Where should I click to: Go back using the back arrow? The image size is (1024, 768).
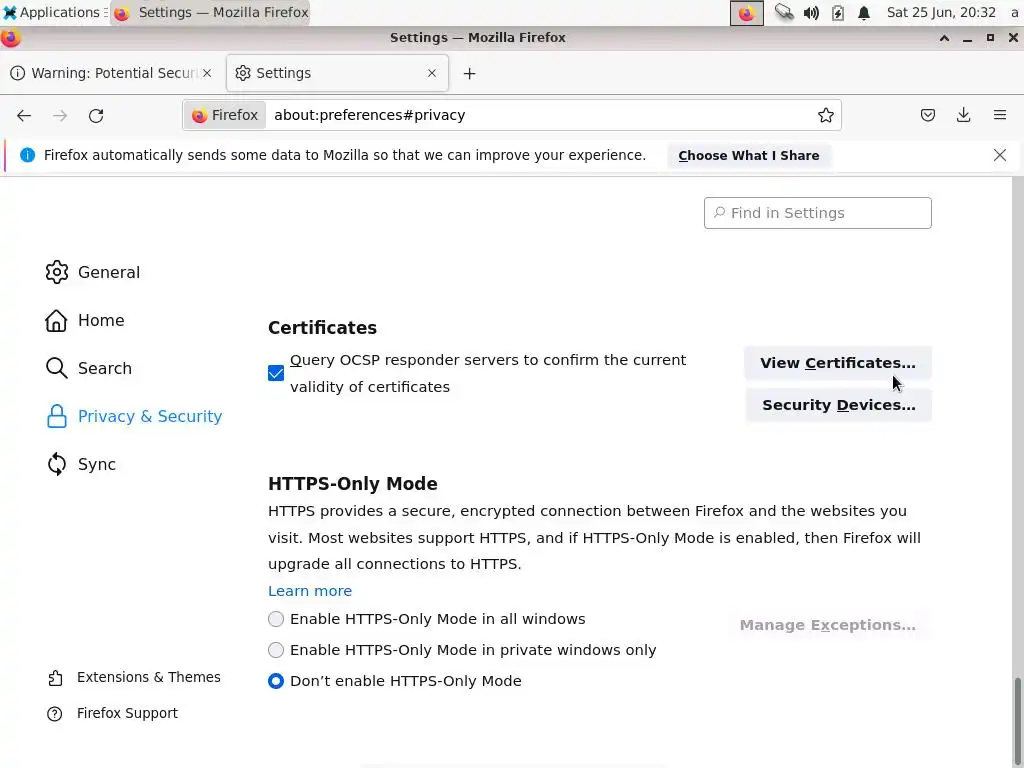click(x=24, y=115)
